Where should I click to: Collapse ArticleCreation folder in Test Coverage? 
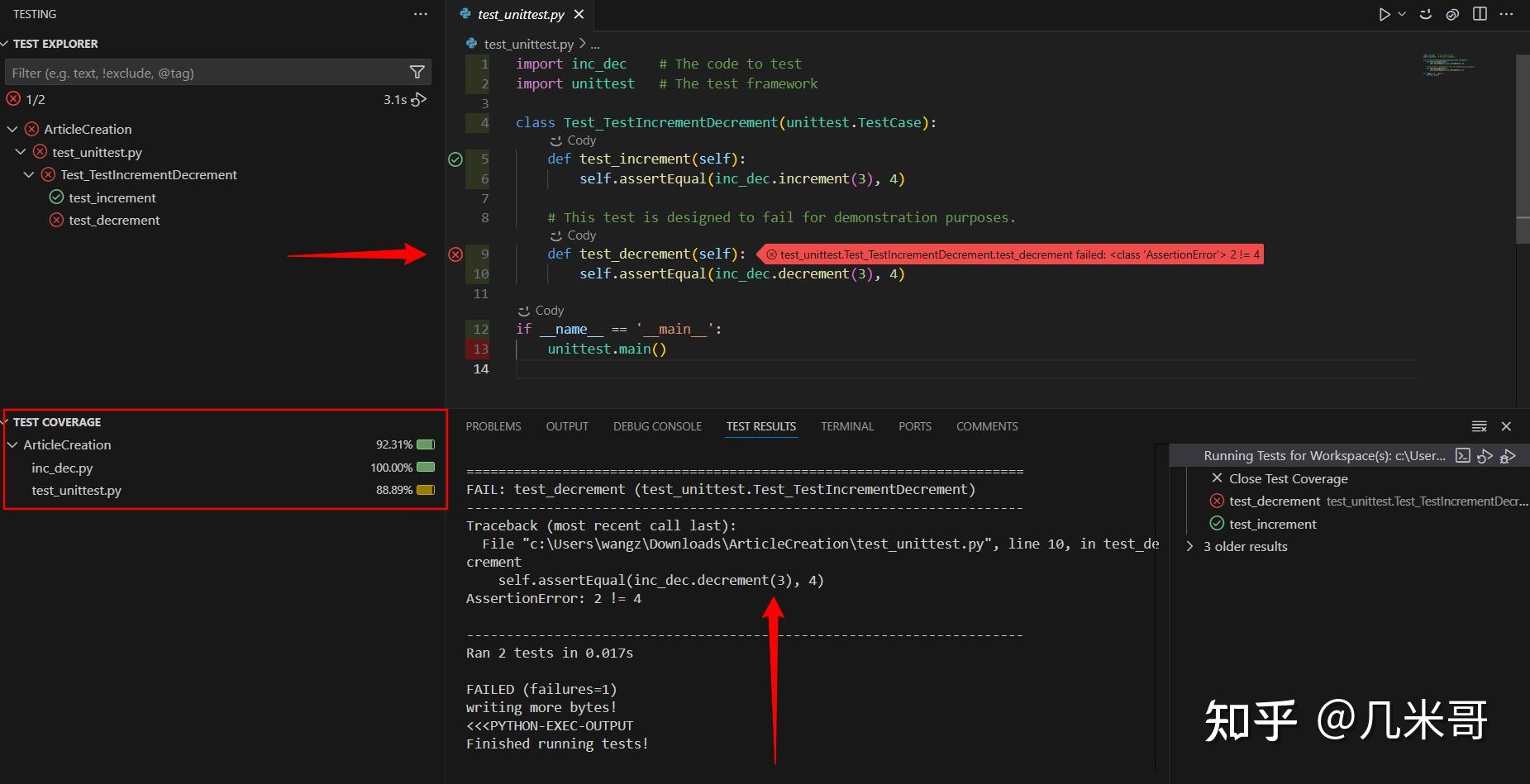point(12,444)
